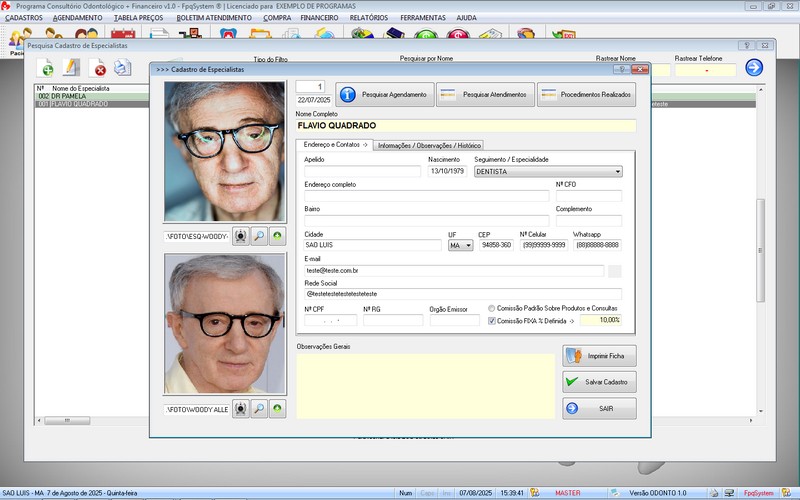Screen dimensions: 800x500
Task: Click the Salvar Cadastro button
Action: click(600, 382)
